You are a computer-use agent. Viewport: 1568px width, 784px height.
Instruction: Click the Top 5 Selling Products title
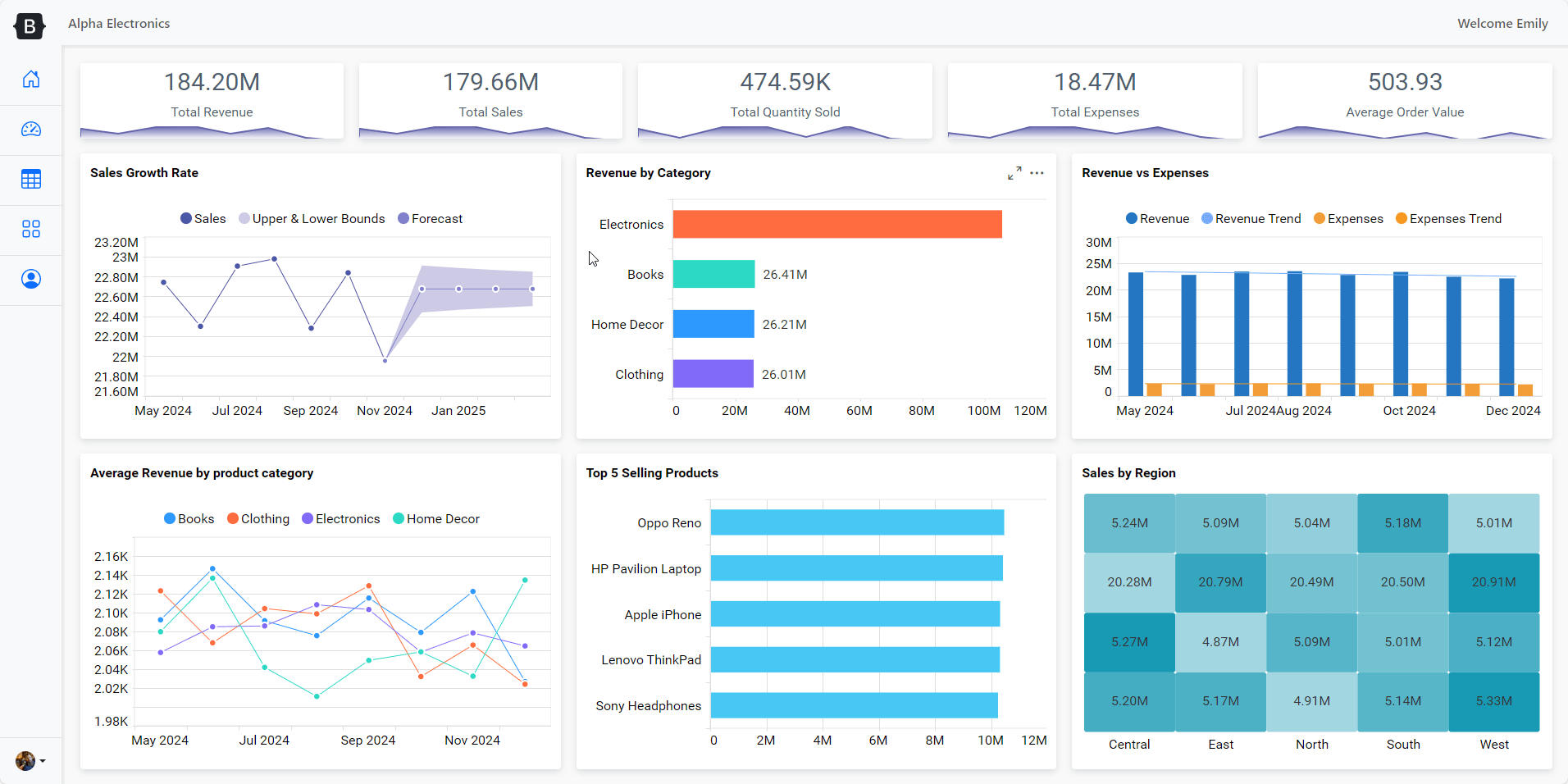(652, 473)
